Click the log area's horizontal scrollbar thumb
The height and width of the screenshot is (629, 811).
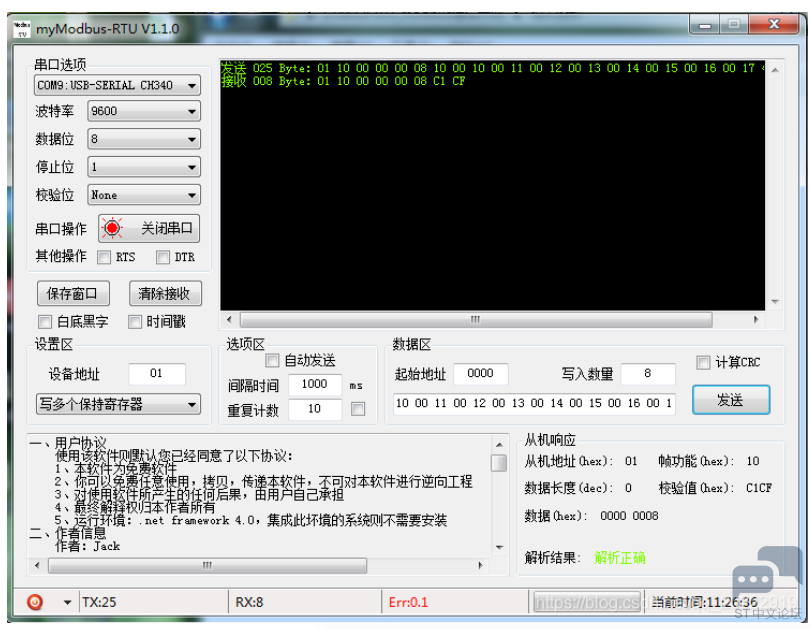pyautogui.click(x=475, y=320)
